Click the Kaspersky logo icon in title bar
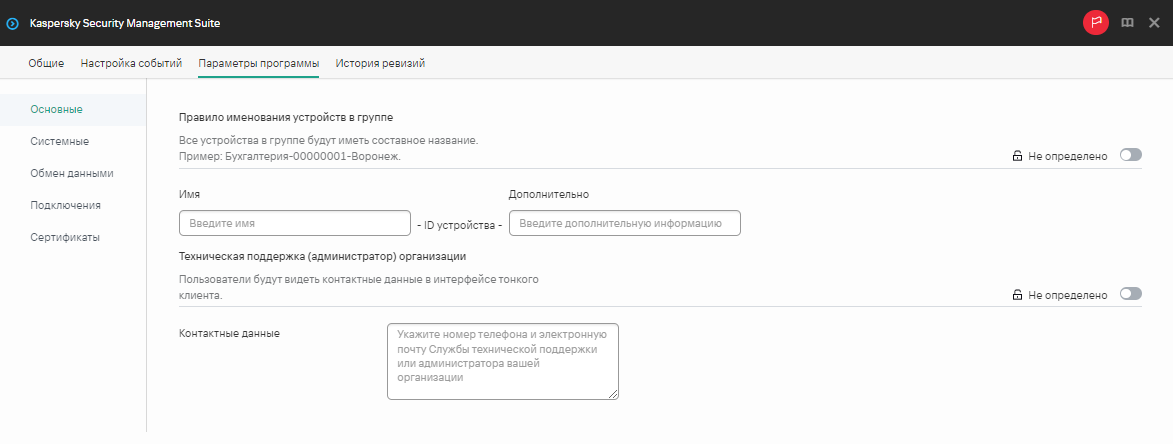 13,22
